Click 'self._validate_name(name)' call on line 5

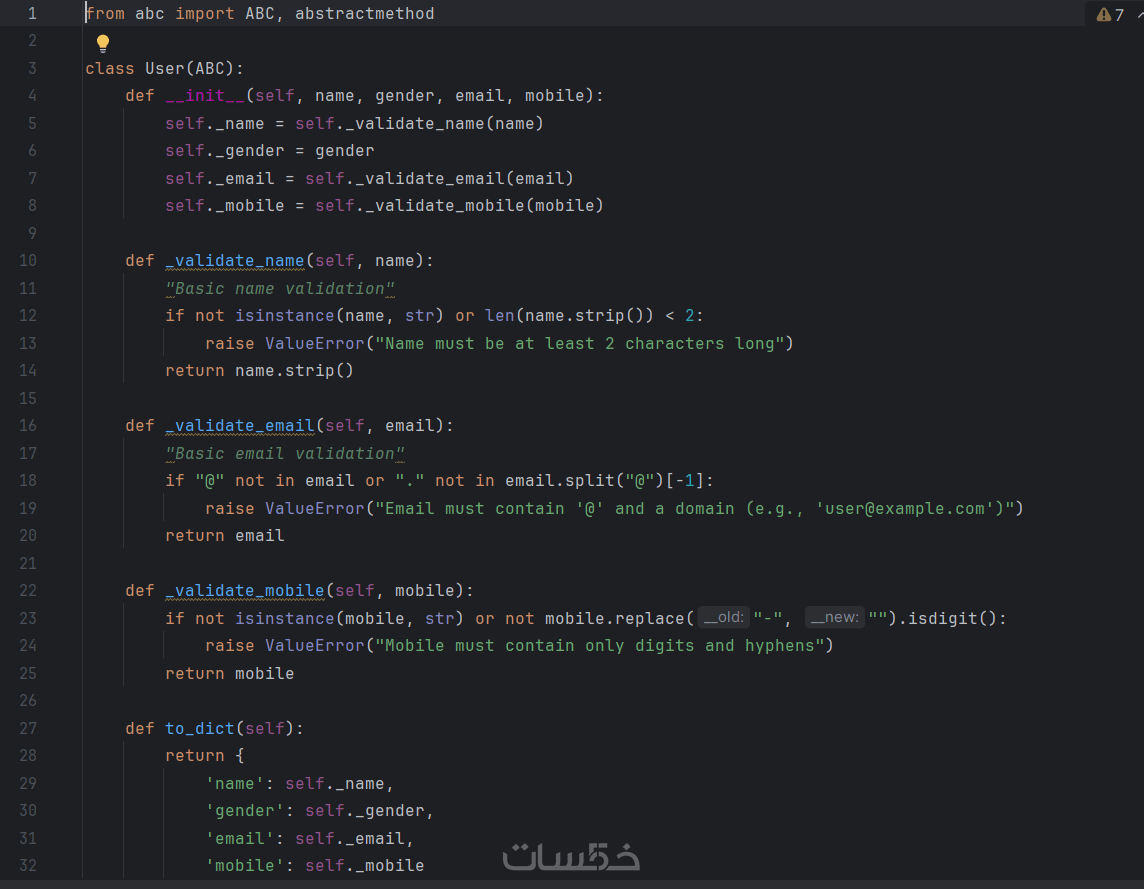click(420, 124)
